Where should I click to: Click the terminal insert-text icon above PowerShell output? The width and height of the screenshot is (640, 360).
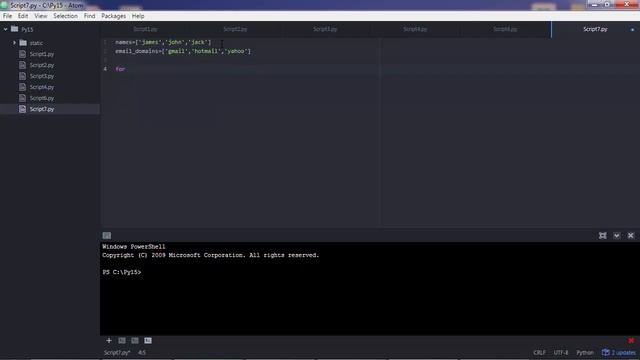pos(107,236)
